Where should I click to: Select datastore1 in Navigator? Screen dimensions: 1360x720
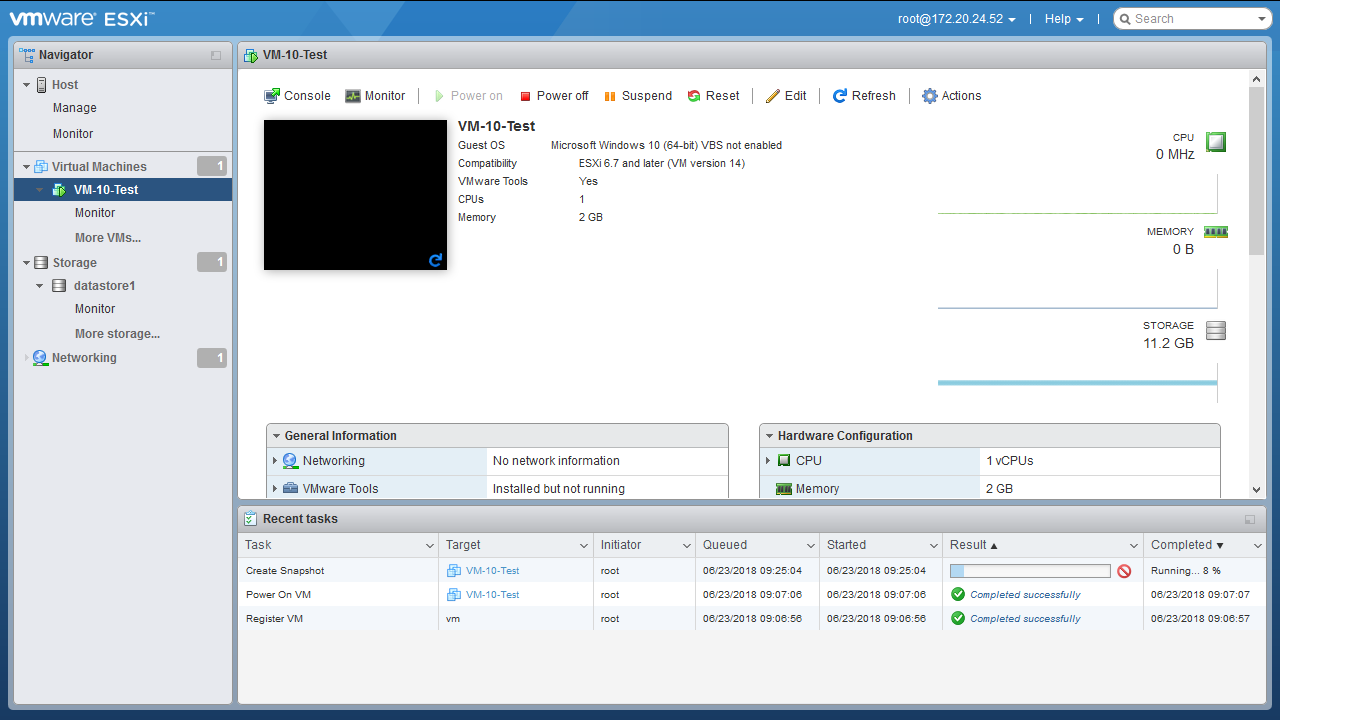104,286
